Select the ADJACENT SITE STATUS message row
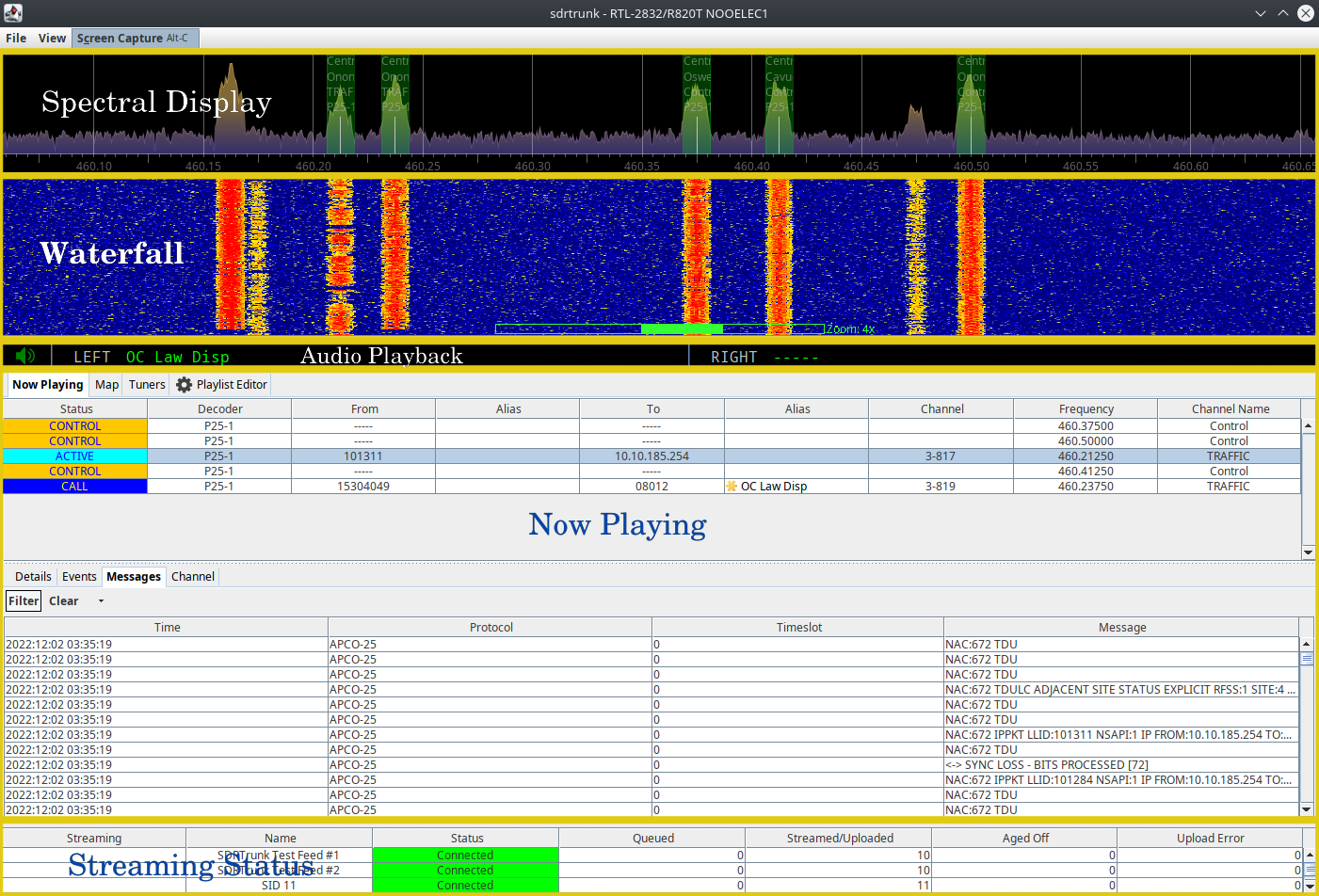The width and height of the screenshot is (1319, 896). point(651,690)
